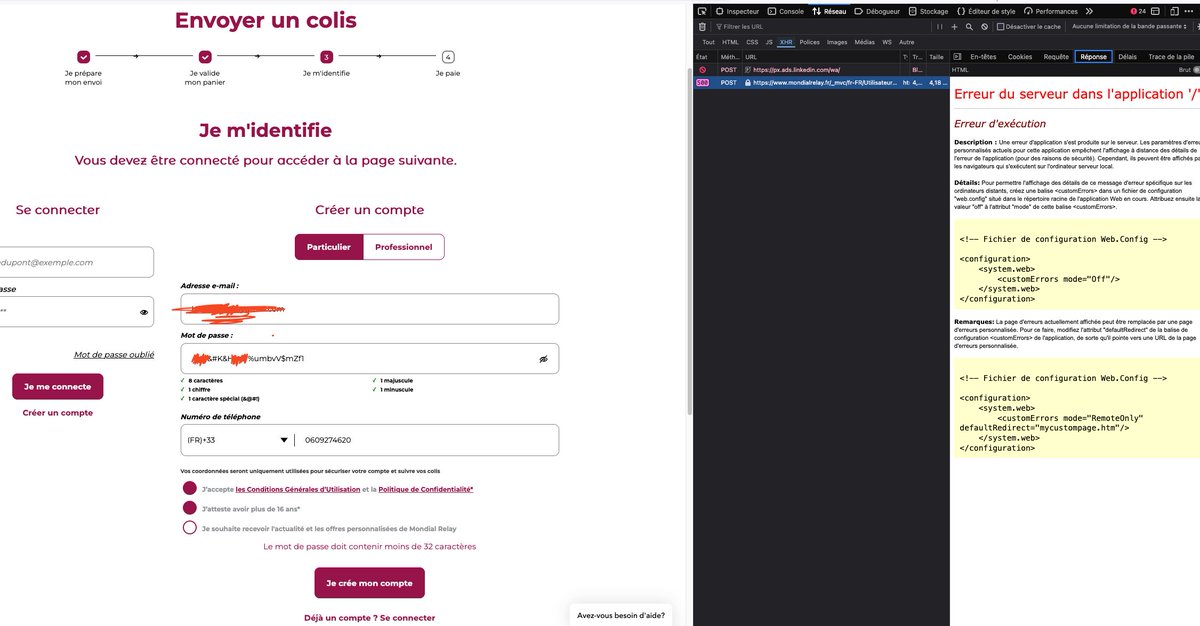This screenshot has width=1200, height=626.
Task: Open phone country code dropdown (FR)+33
Action: click(x=238, y=440)
